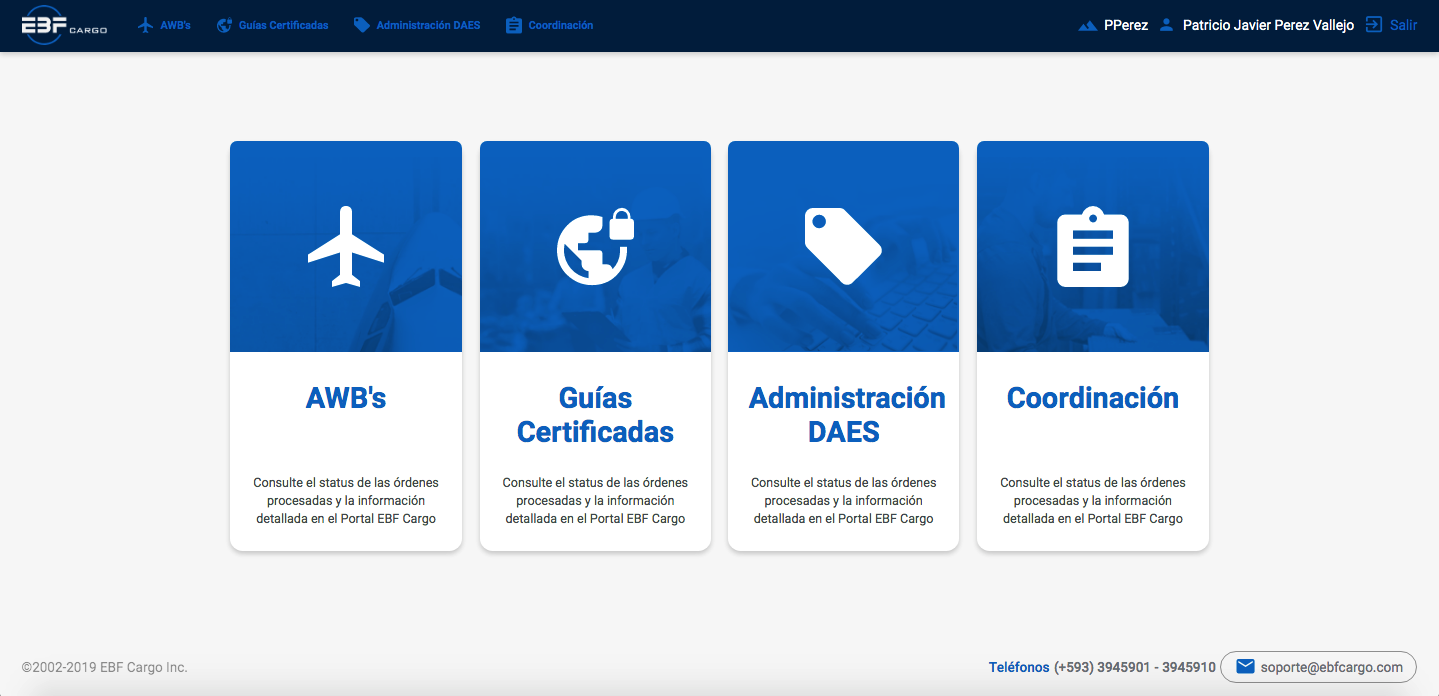Click the mountain icon beside PPerez
Screen dimensions: 1439x696
[x=1088, y=26]
